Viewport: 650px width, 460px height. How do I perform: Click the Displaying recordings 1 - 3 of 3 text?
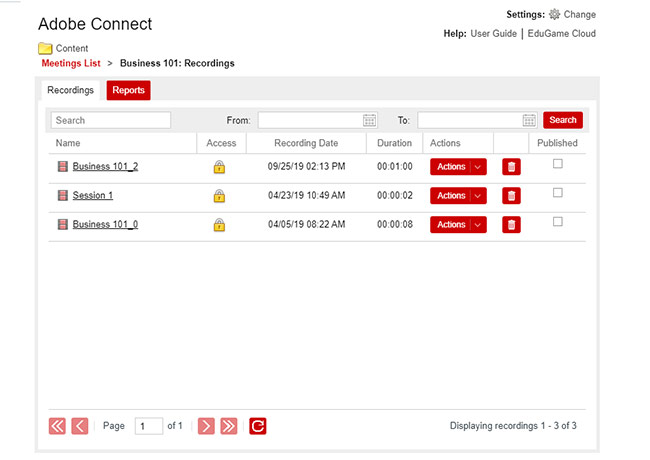tap(513, 426)
